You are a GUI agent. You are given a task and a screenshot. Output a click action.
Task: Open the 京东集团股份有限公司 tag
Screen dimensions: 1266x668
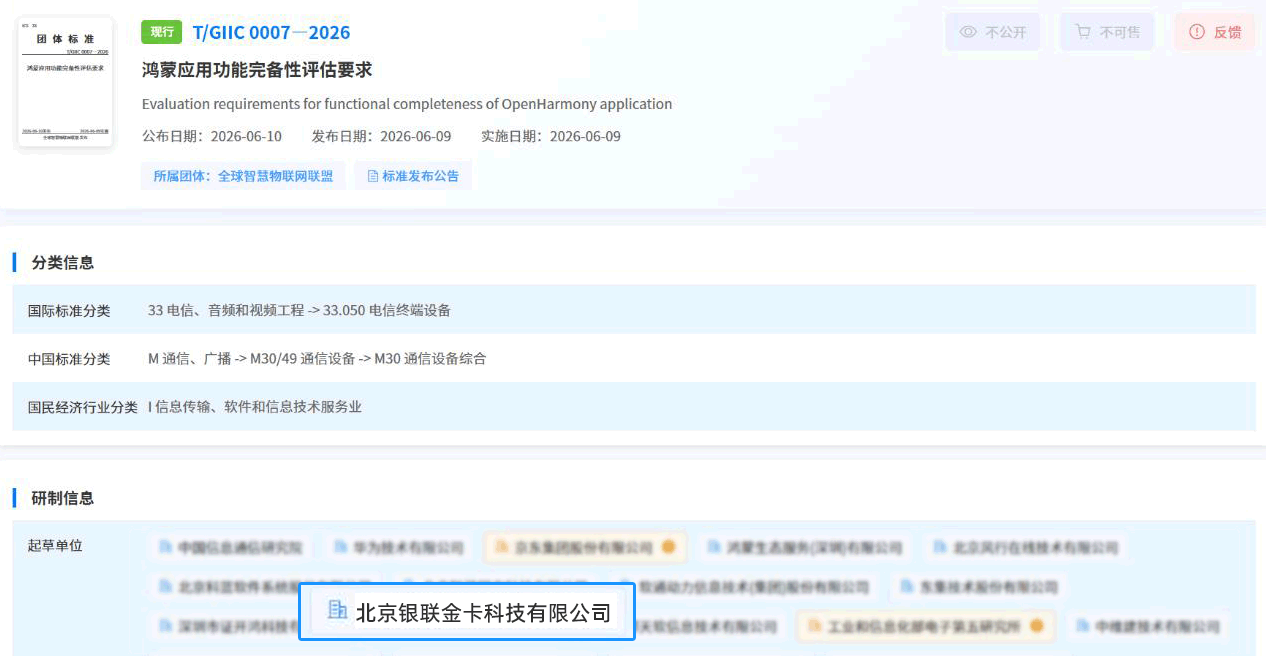click(x=585, y=547)
